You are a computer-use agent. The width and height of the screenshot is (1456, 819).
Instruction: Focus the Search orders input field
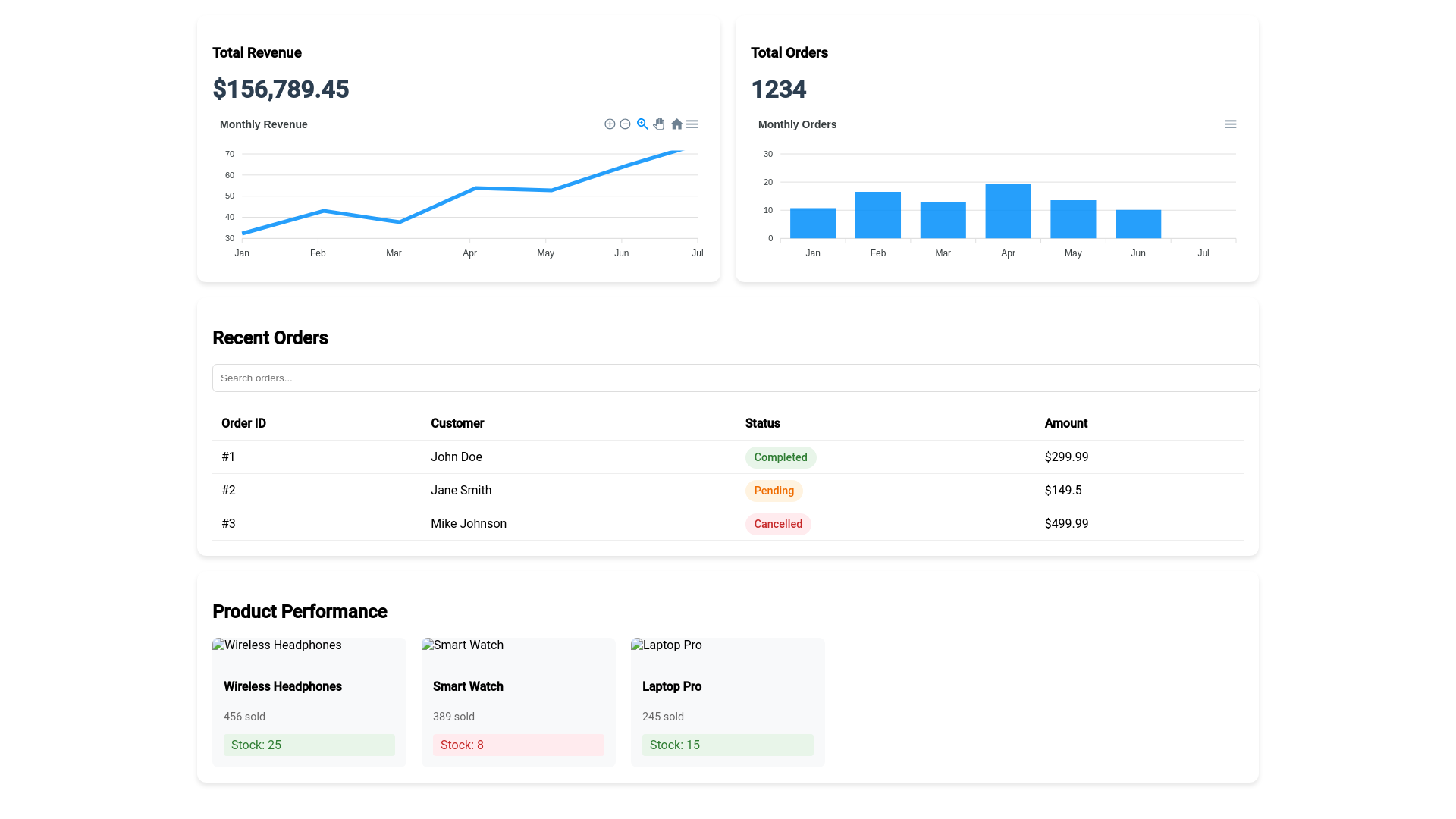pos(736,378)
